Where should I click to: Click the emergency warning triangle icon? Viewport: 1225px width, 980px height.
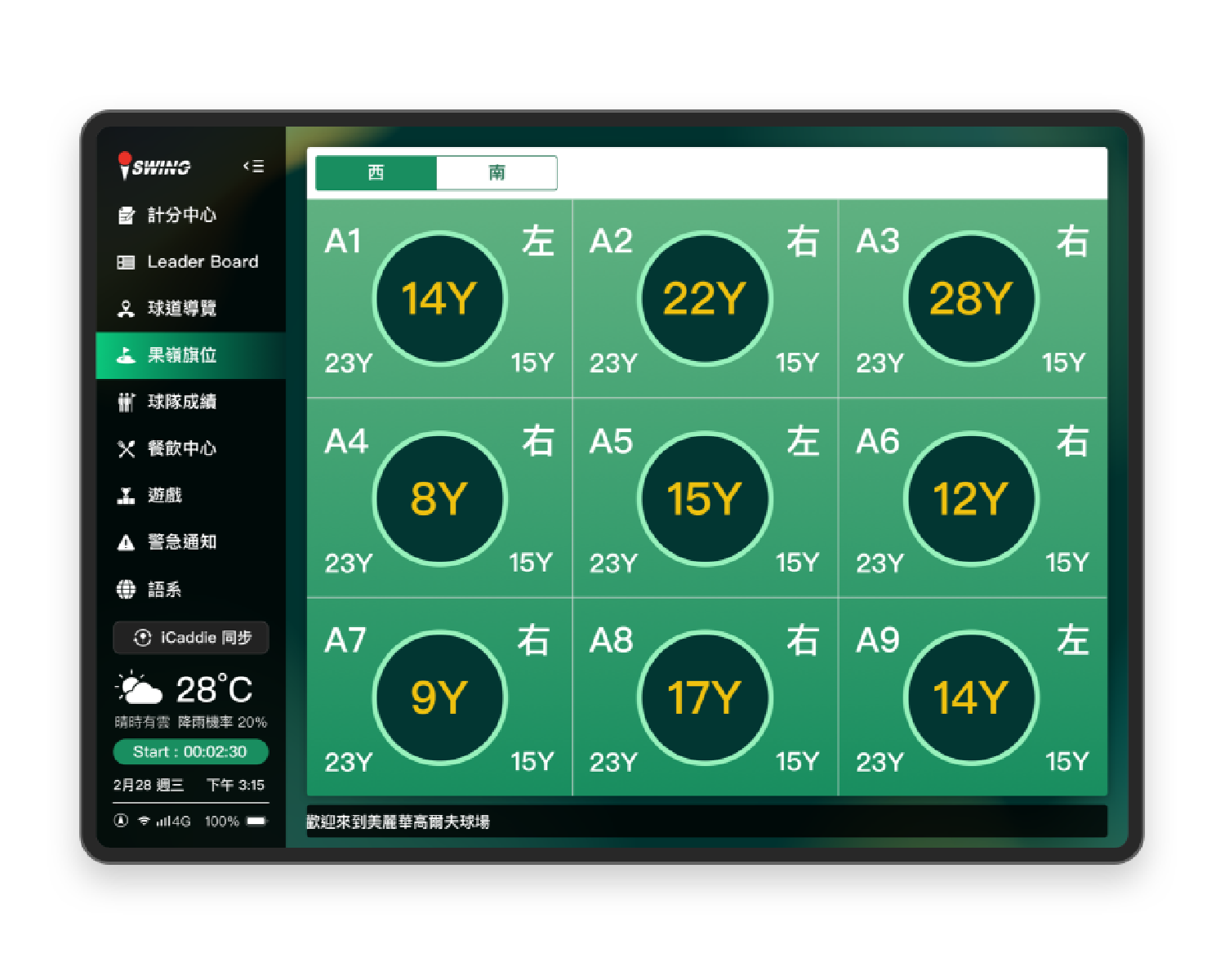click(126, 542)
